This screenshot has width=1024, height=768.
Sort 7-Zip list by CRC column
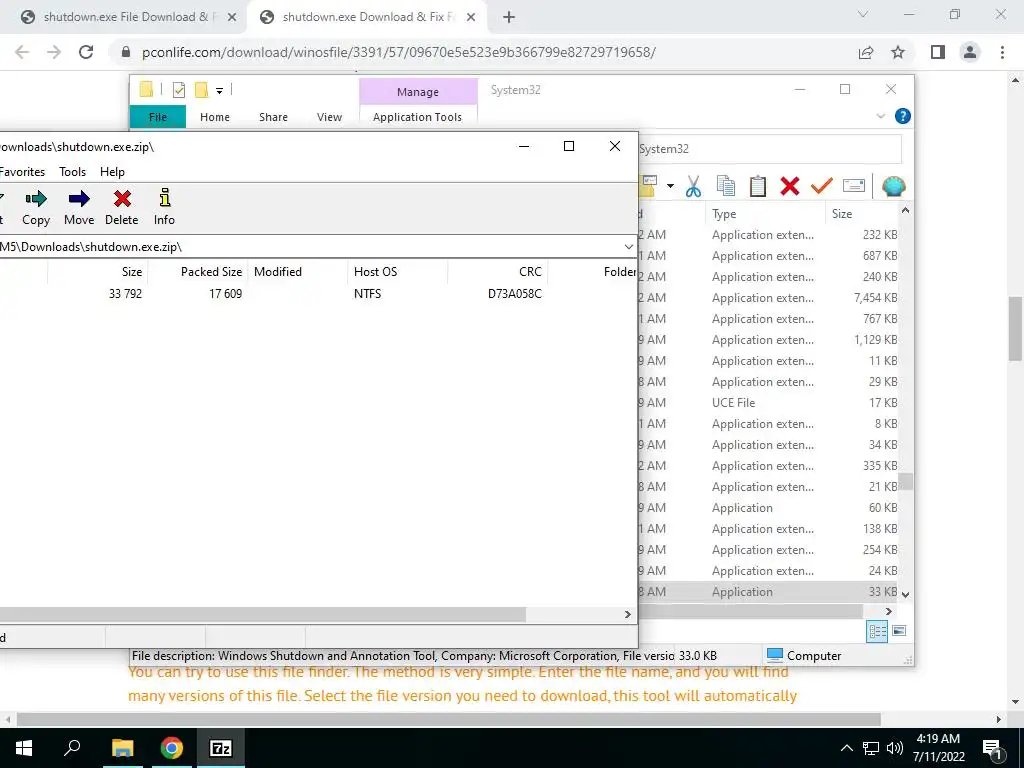tap(498, 272)
